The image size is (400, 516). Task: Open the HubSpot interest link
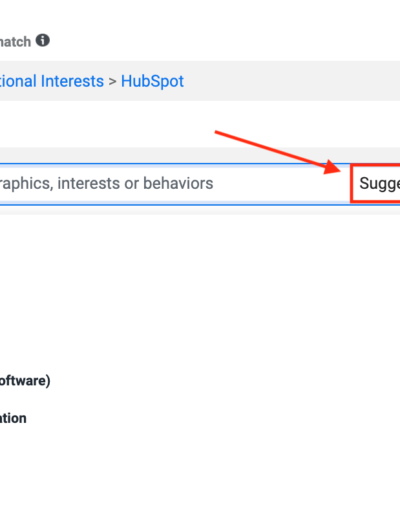pyautogui.click(x=152, y=81)
